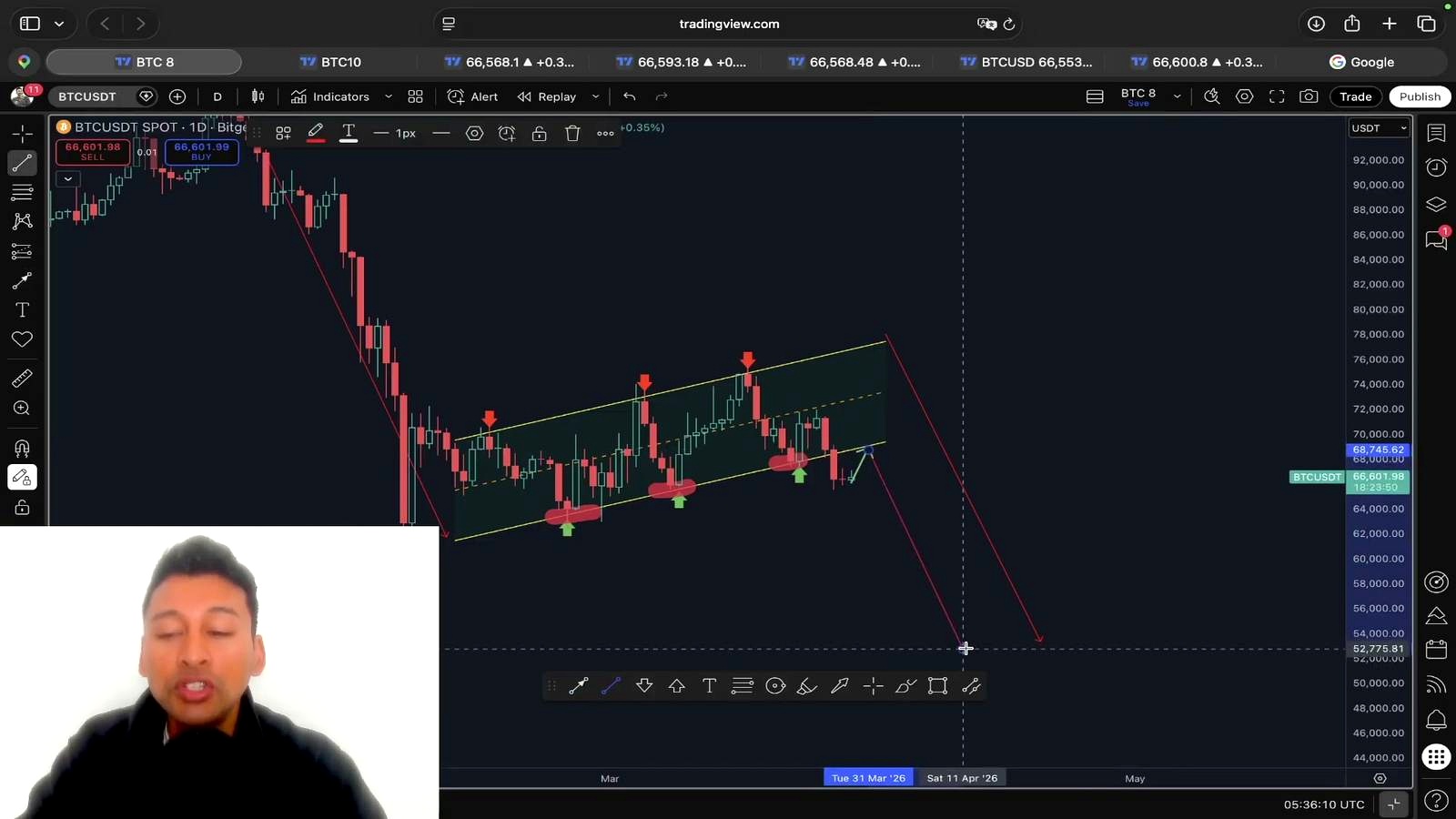Switch to the Google browser tab

[x=1362, y=62]
